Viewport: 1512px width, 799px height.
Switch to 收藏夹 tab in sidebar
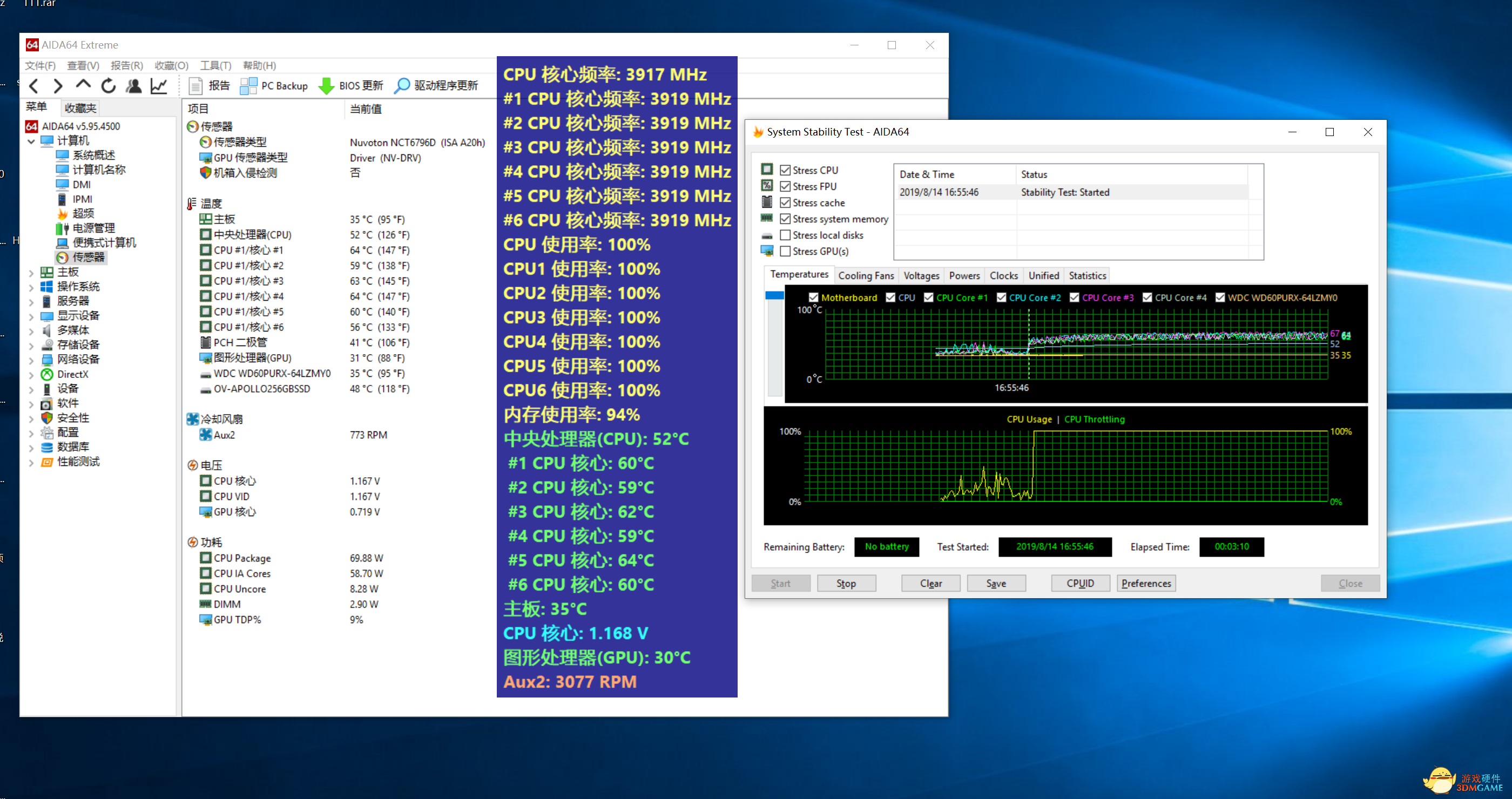80,108
